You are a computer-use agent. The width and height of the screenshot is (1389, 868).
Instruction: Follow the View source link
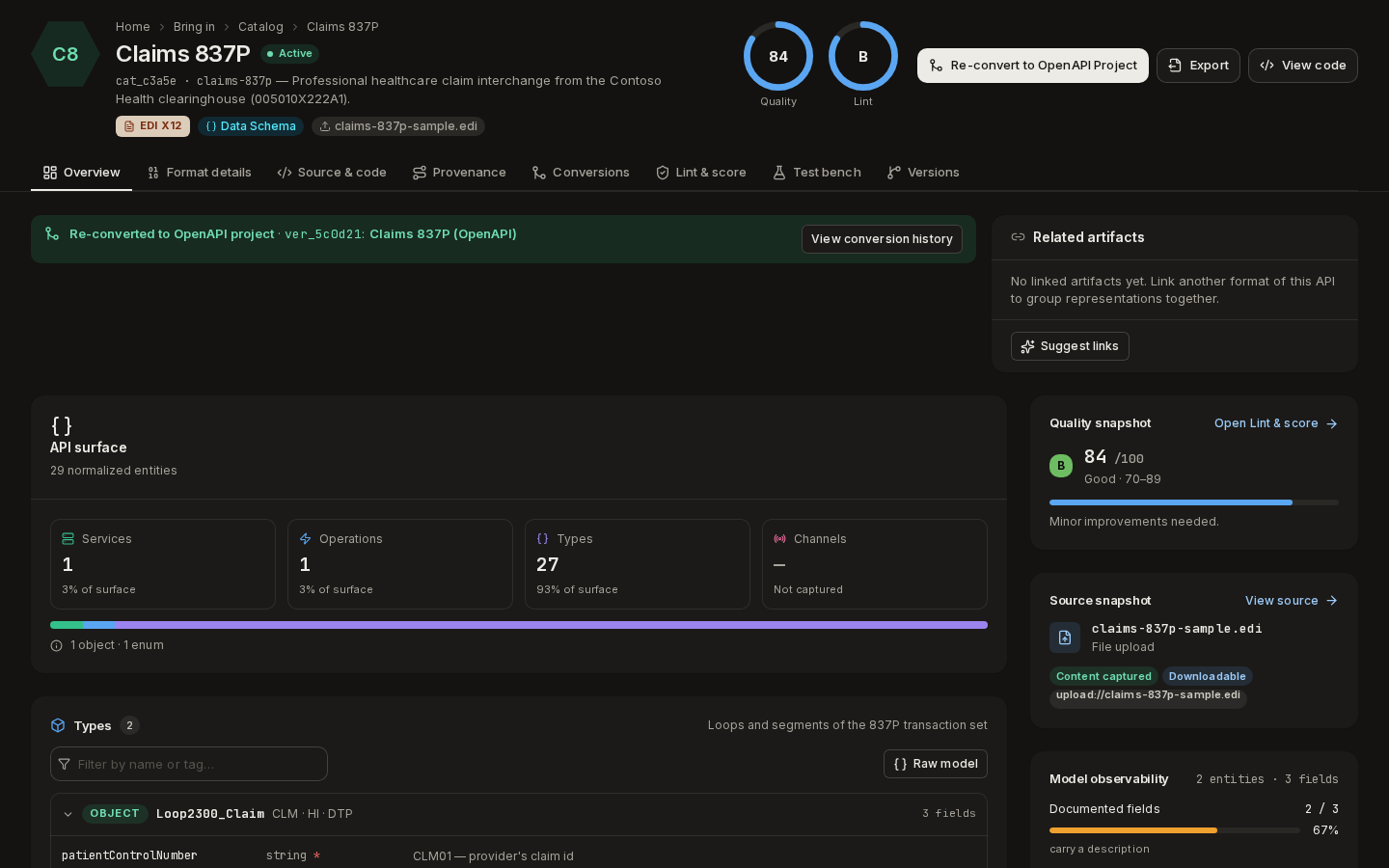pos(1292,601)
